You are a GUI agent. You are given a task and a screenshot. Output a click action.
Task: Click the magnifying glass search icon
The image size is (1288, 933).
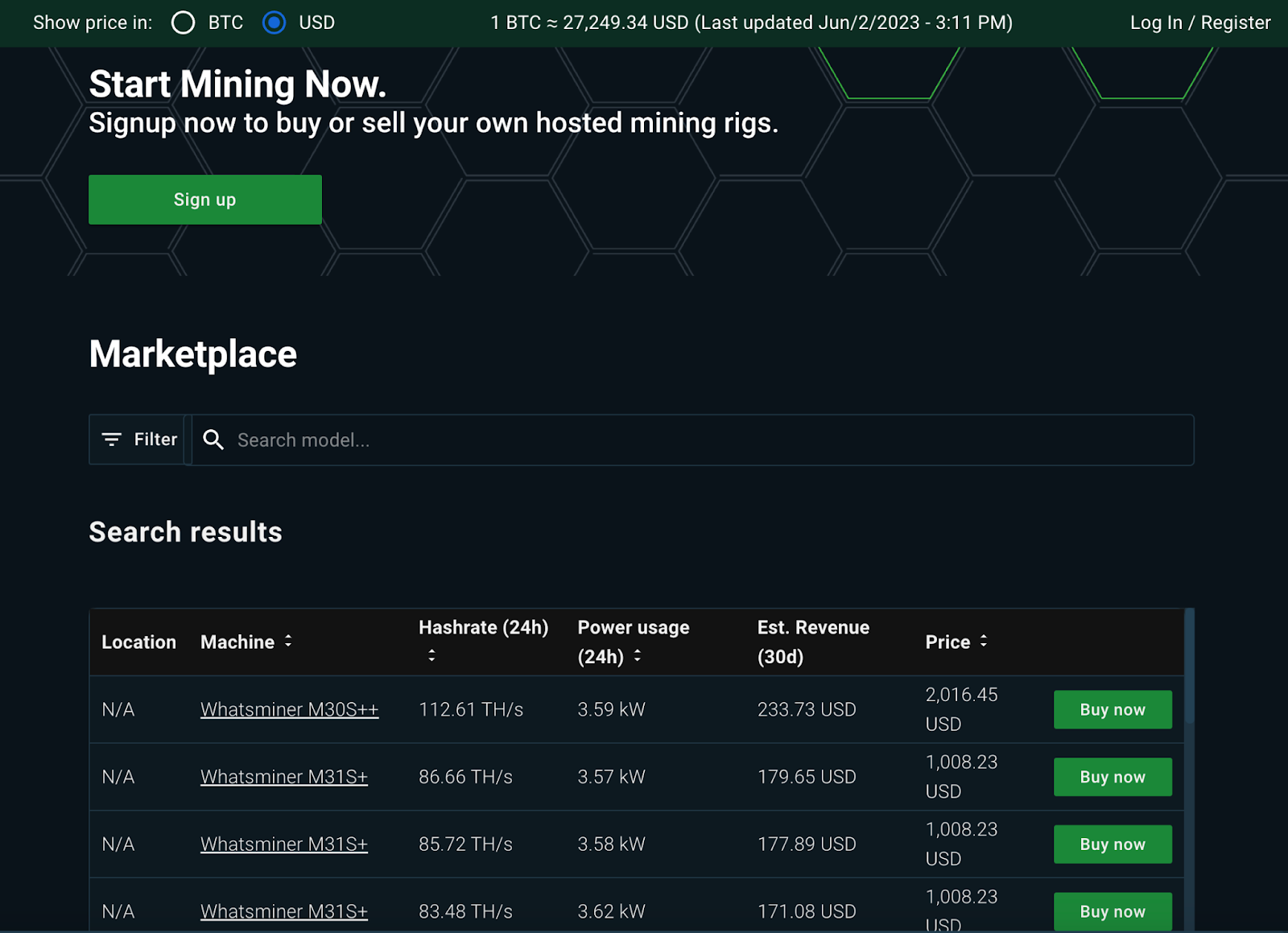pyautogui.click(x=213, y=440)
